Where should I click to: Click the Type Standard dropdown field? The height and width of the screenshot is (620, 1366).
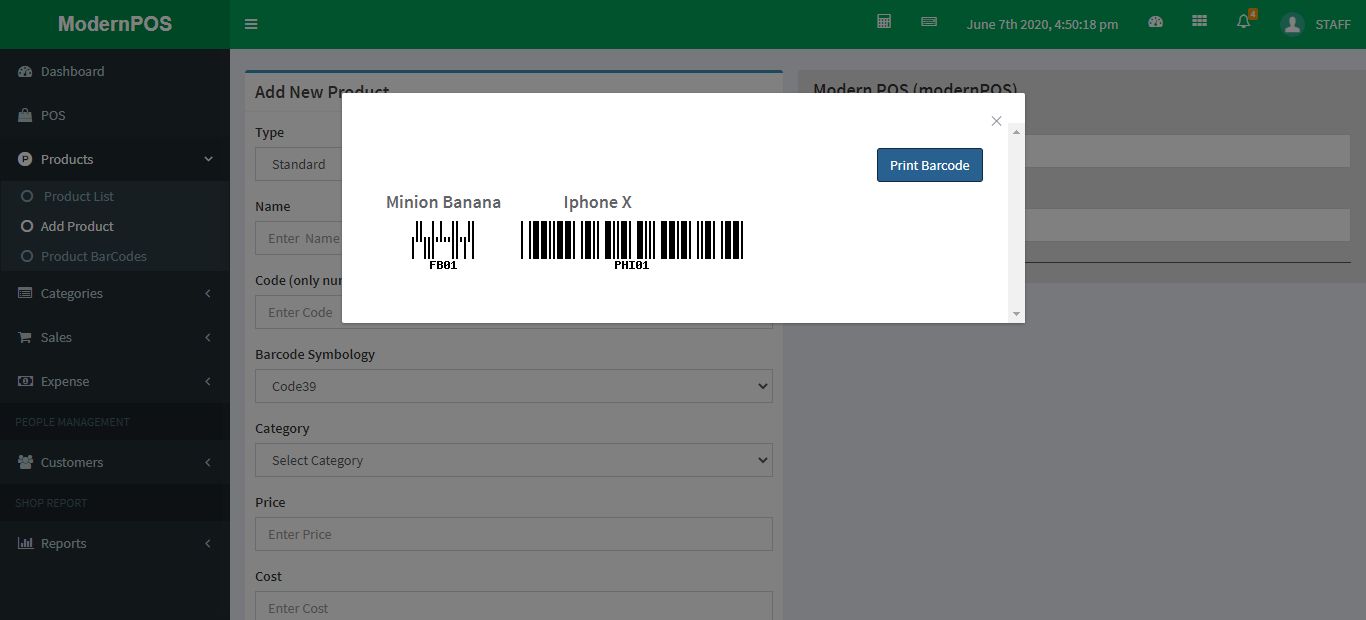(x=299, y=164)
